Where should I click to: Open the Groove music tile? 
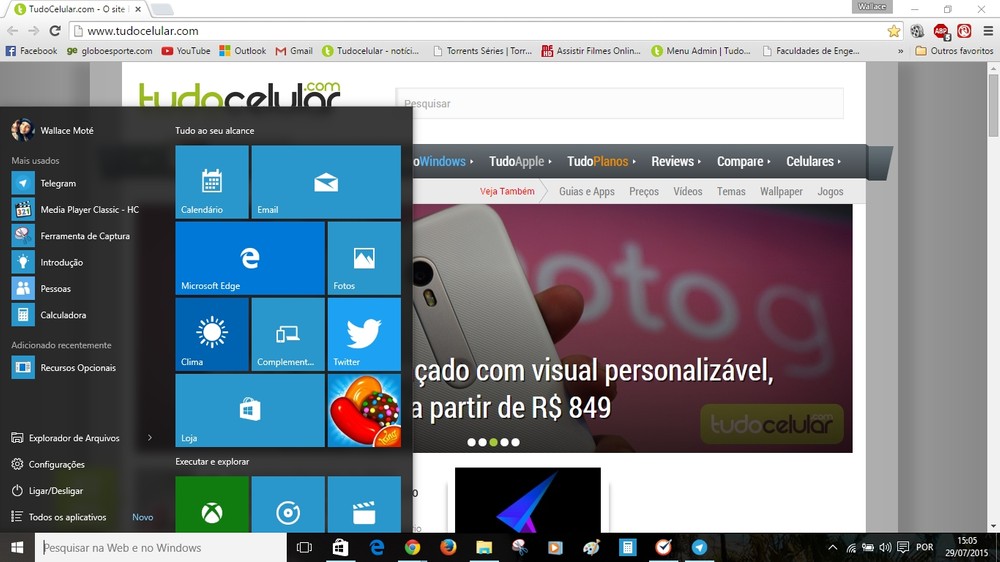coord(288,504)
